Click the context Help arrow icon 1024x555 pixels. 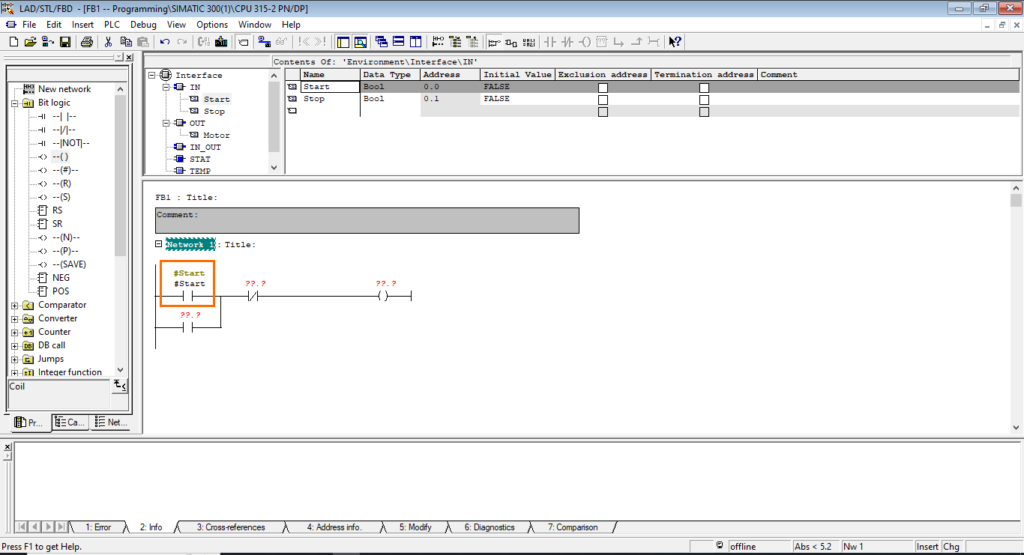click(x=675, y=42)
